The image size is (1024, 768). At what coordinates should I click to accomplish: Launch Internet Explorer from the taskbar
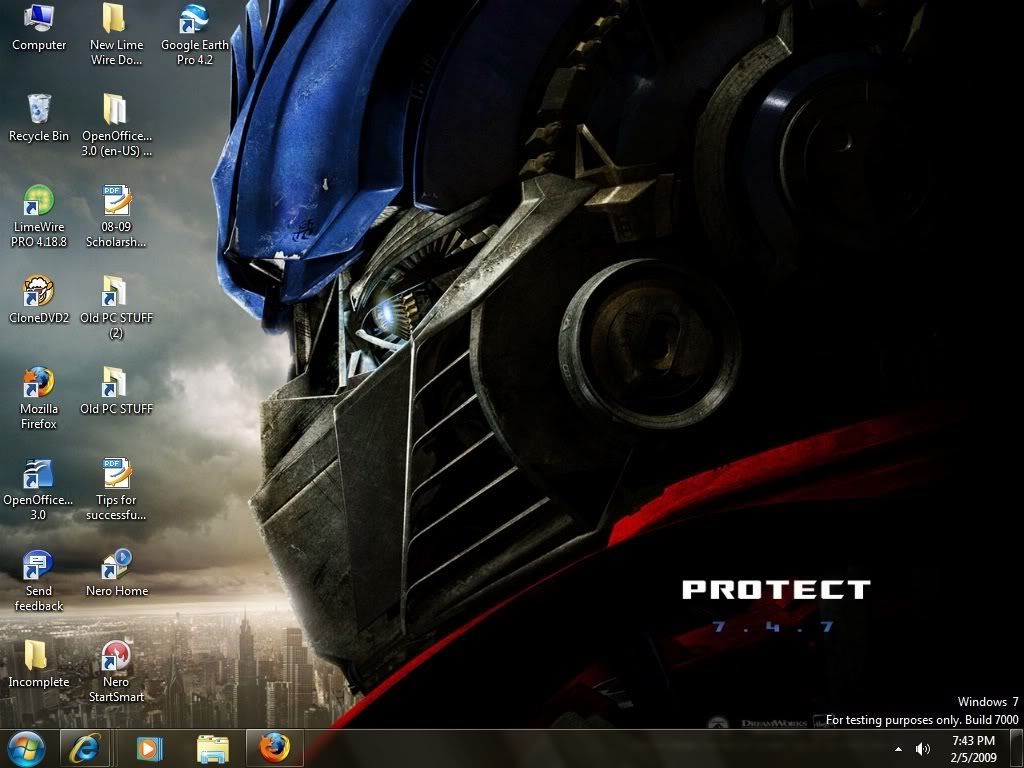pyautogui.click(x=84, y=747)
